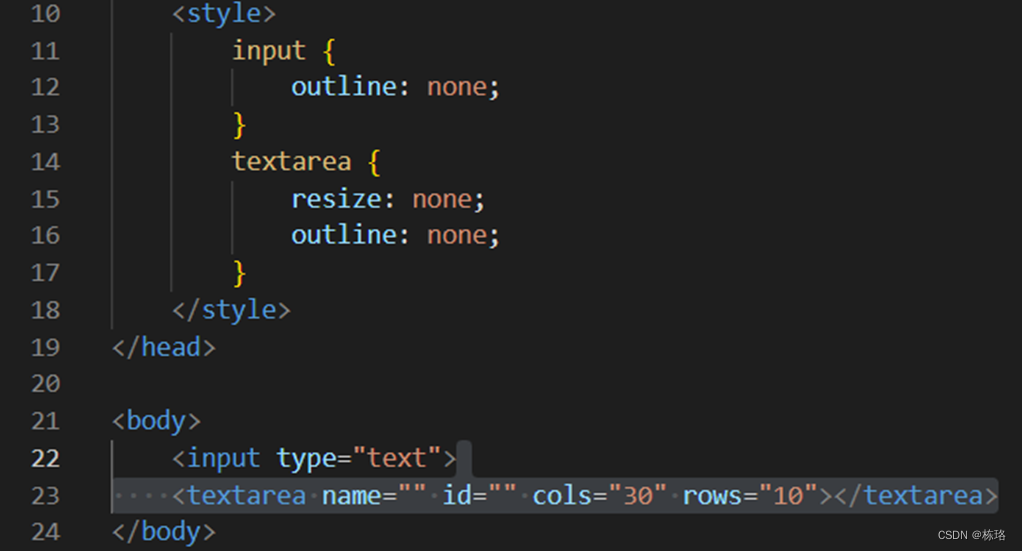This screenshot has width=1022, height=551.
Task: Click closing brace on line 17
Action: coord(239,273)
